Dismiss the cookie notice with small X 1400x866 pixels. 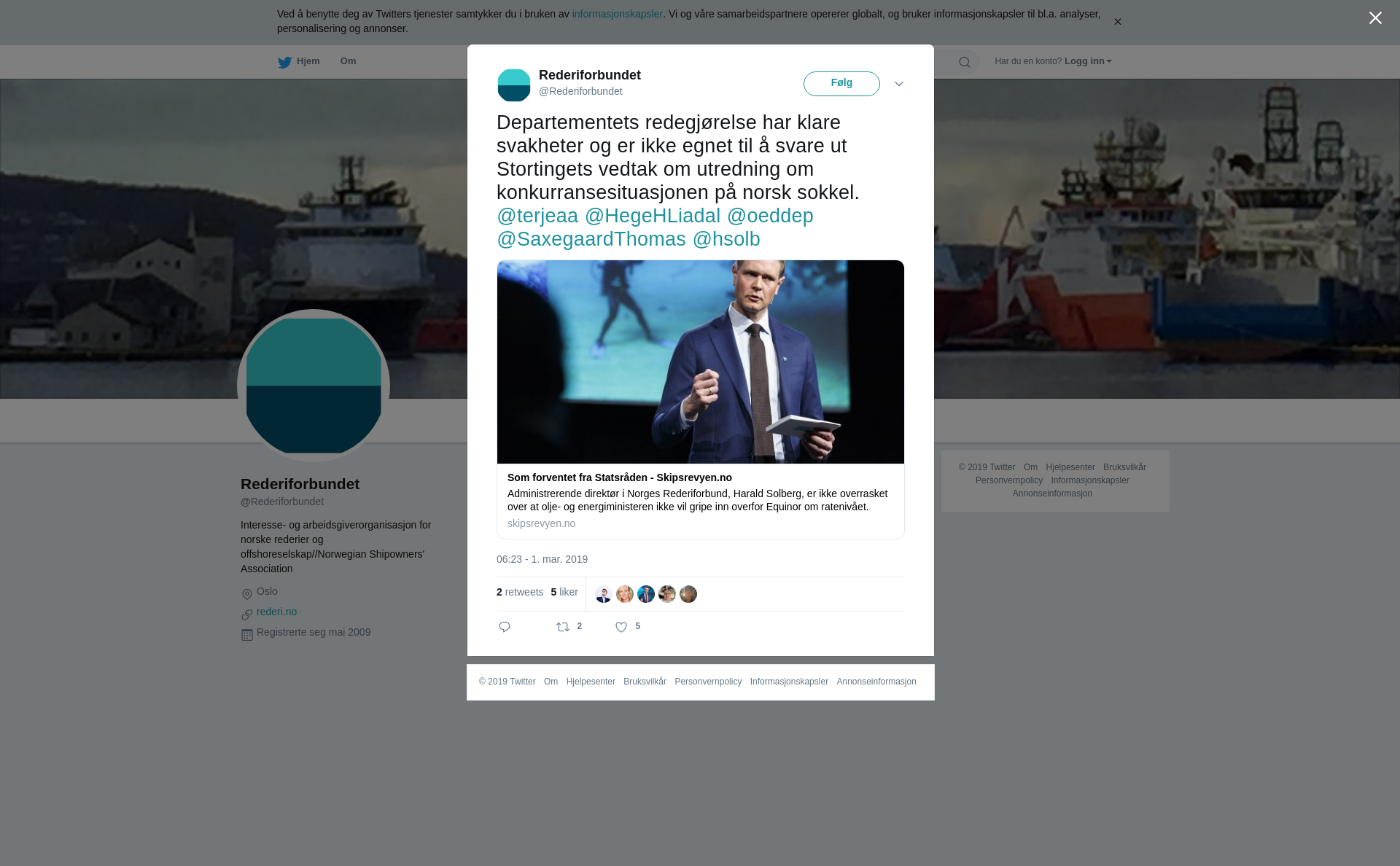pyautogui.click(x=1117, y=22)
